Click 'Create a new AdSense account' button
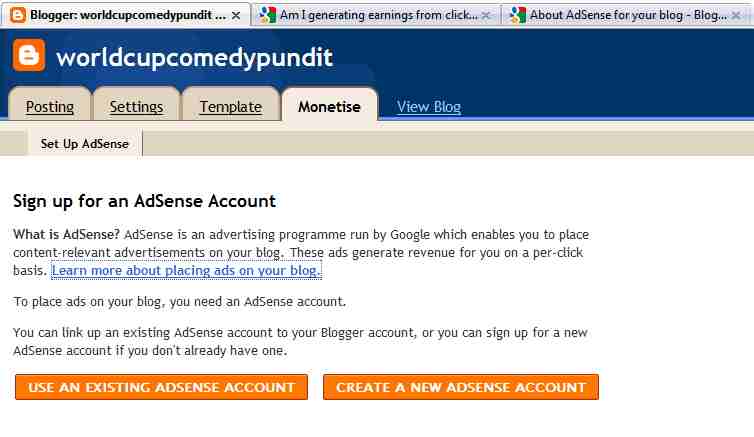The image size is (754, 437). click(x=461, y=387)
